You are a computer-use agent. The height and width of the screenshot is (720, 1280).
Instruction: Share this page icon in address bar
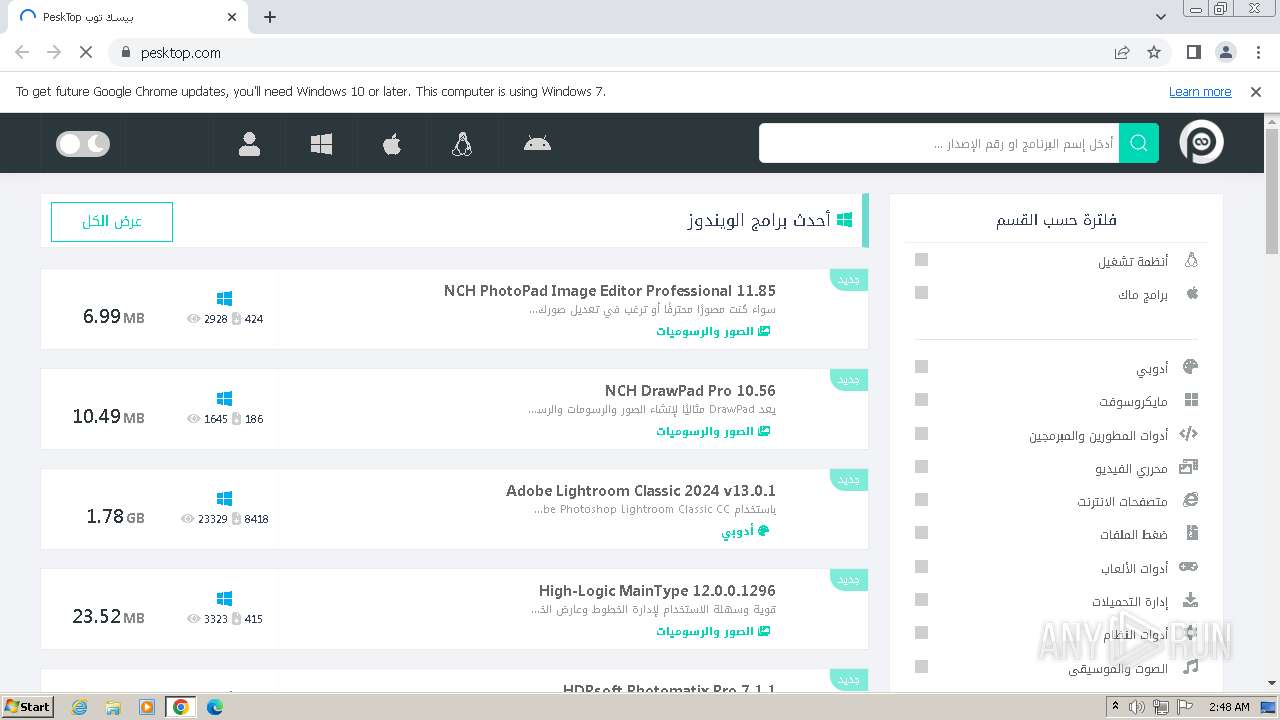pyautogui.click(x=1122, y=52)
